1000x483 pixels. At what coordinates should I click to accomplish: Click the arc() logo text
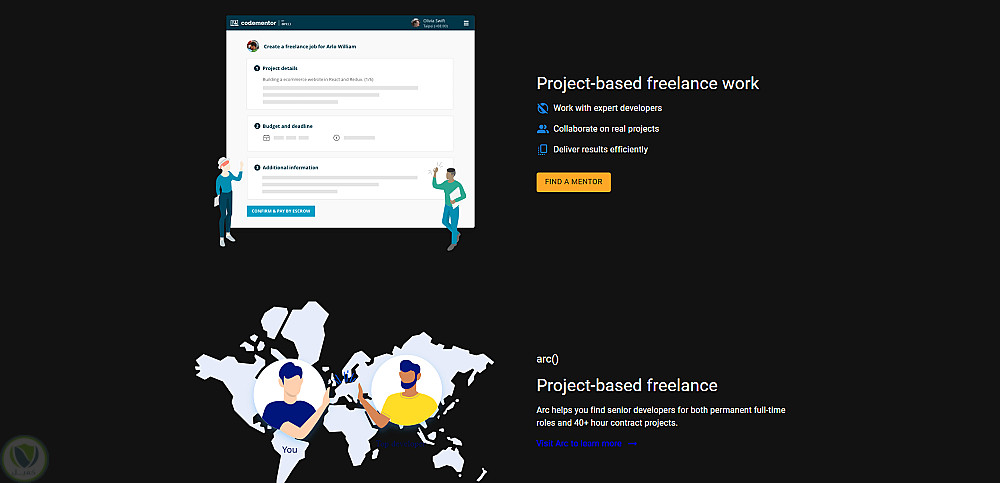click(x=547, y=359)
